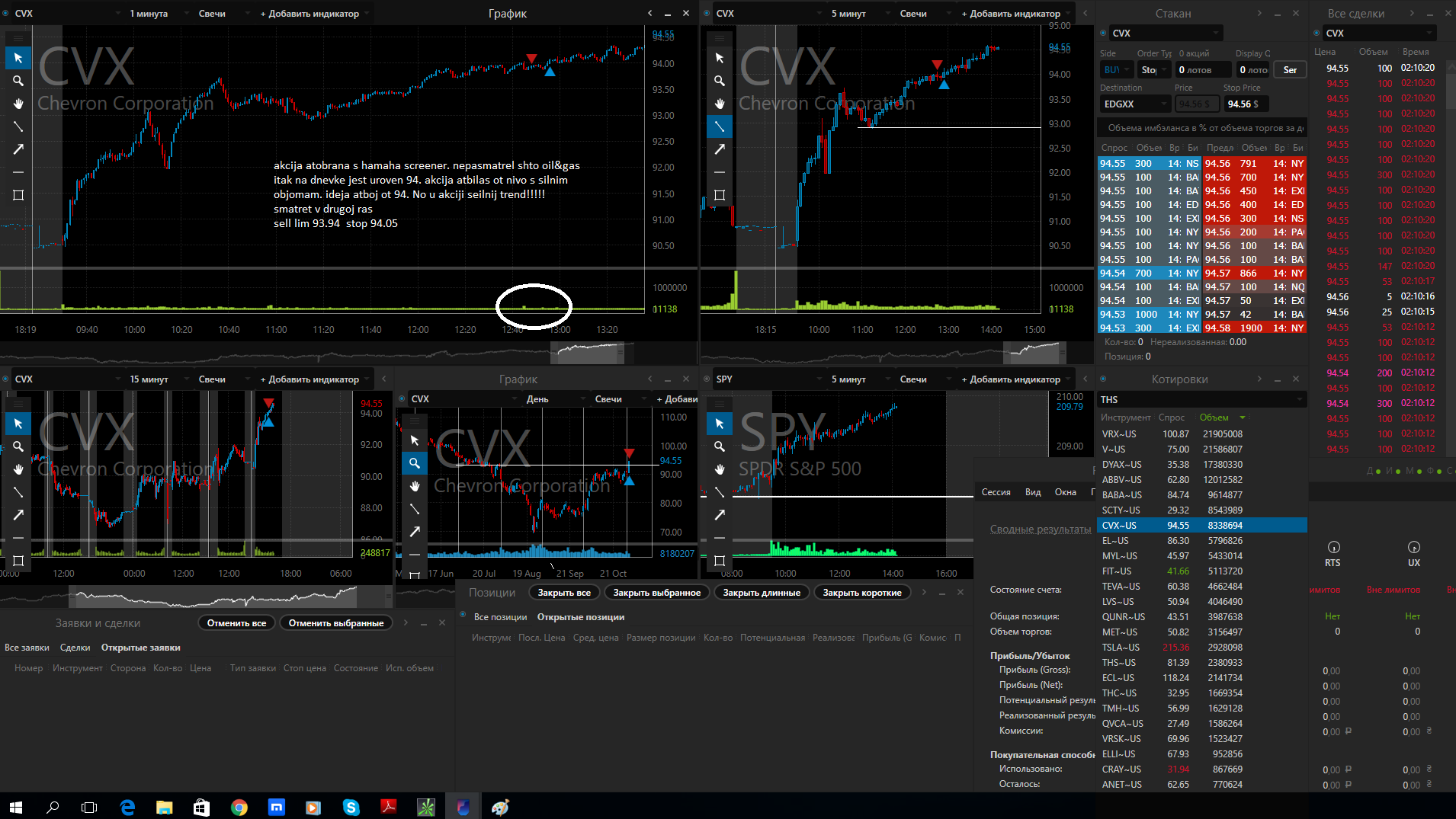The image size is (1456, 819).
Task: Toggle the link dot beside the Все позиции tab
Action: point(463,615)
